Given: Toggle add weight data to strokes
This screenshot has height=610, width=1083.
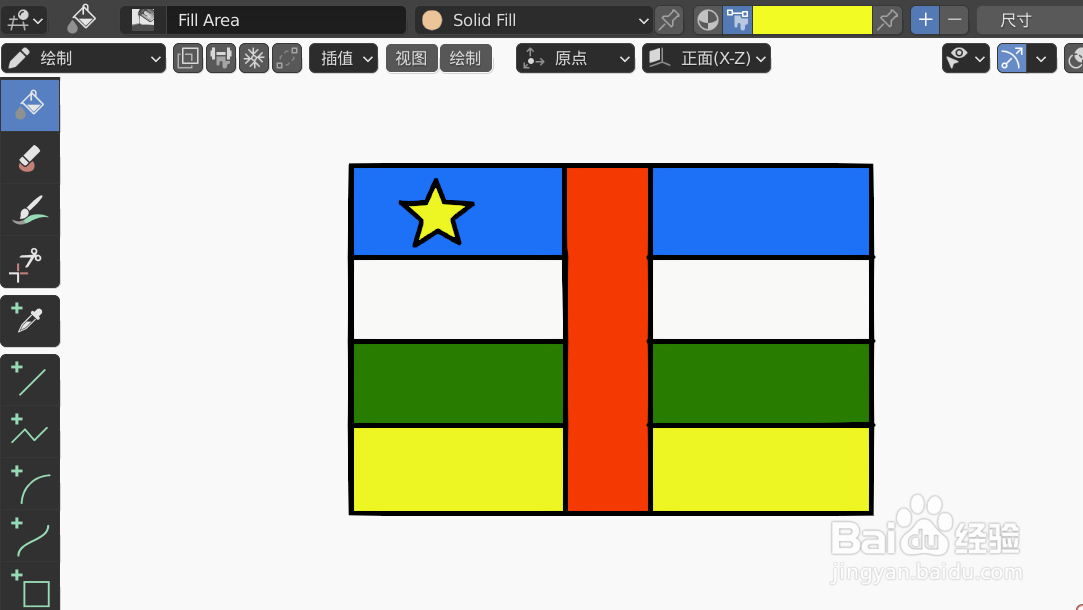Looking at the screenshot, I should [221, 58].
